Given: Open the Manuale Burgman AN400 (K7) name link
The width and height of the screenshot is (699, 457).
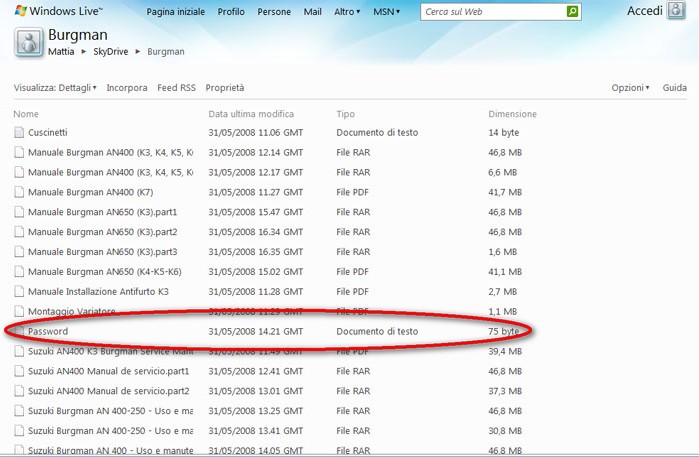Looking at the screenshot, I should point(90,192).
